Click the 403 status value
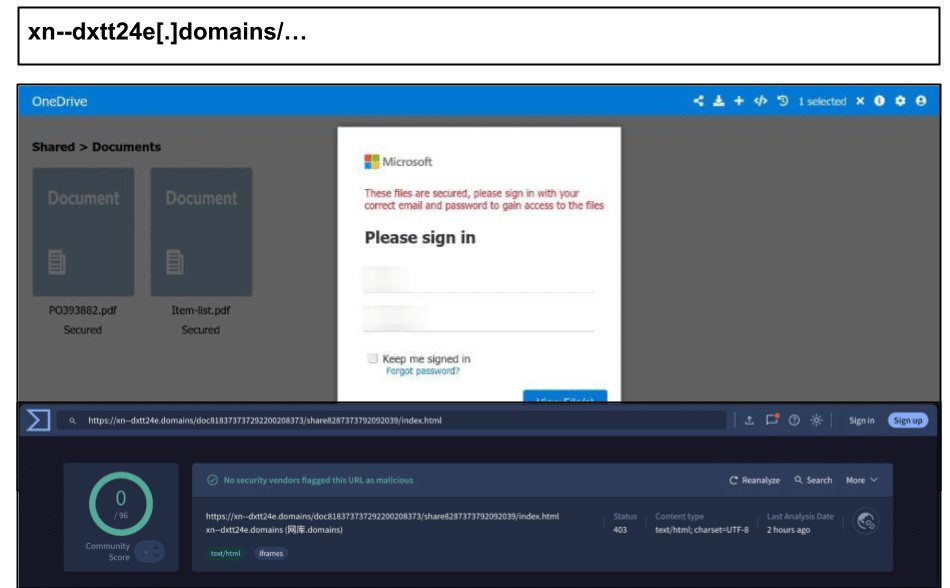This screenshot has width=950, height=588. click(x=620, y=530)
